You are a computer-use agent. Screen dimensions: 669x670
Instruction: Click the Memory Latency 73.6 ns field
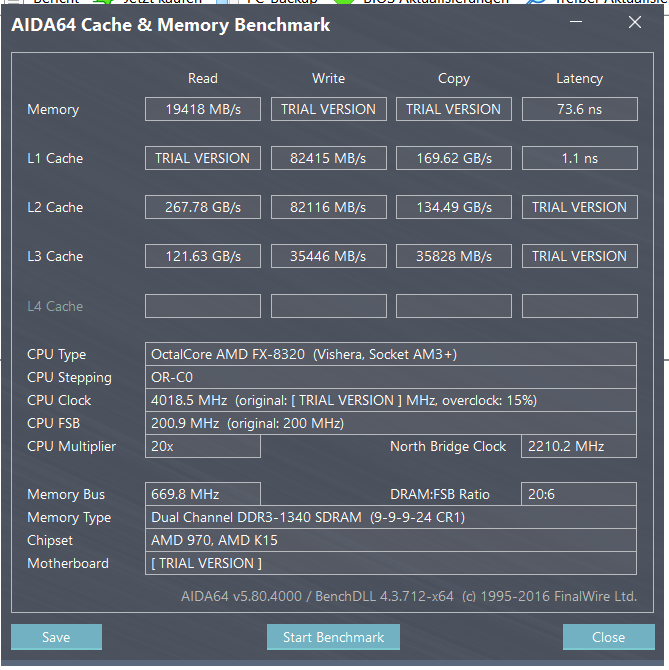580,109
